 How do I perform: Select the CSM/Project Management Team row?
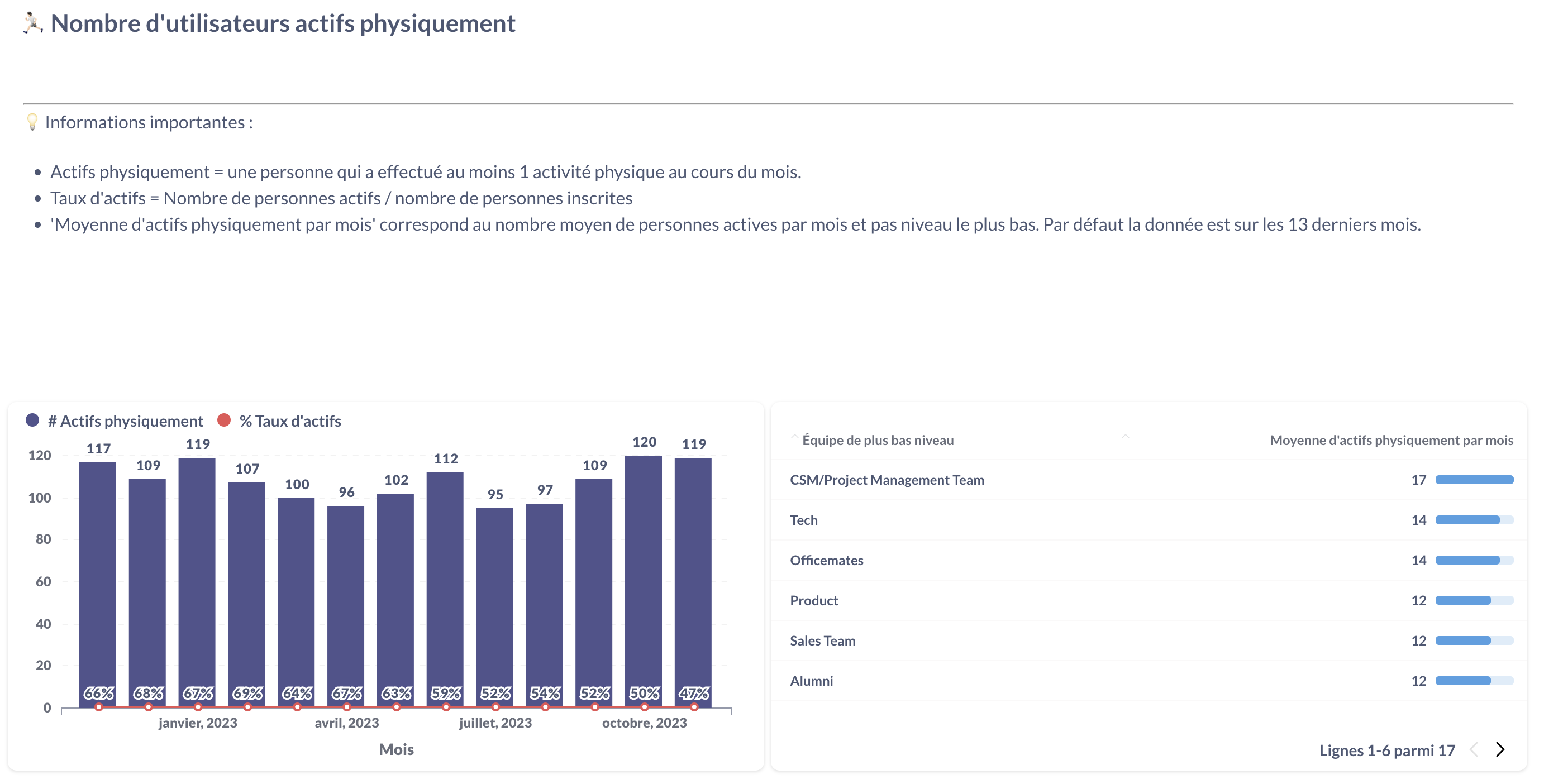point(887,480)
